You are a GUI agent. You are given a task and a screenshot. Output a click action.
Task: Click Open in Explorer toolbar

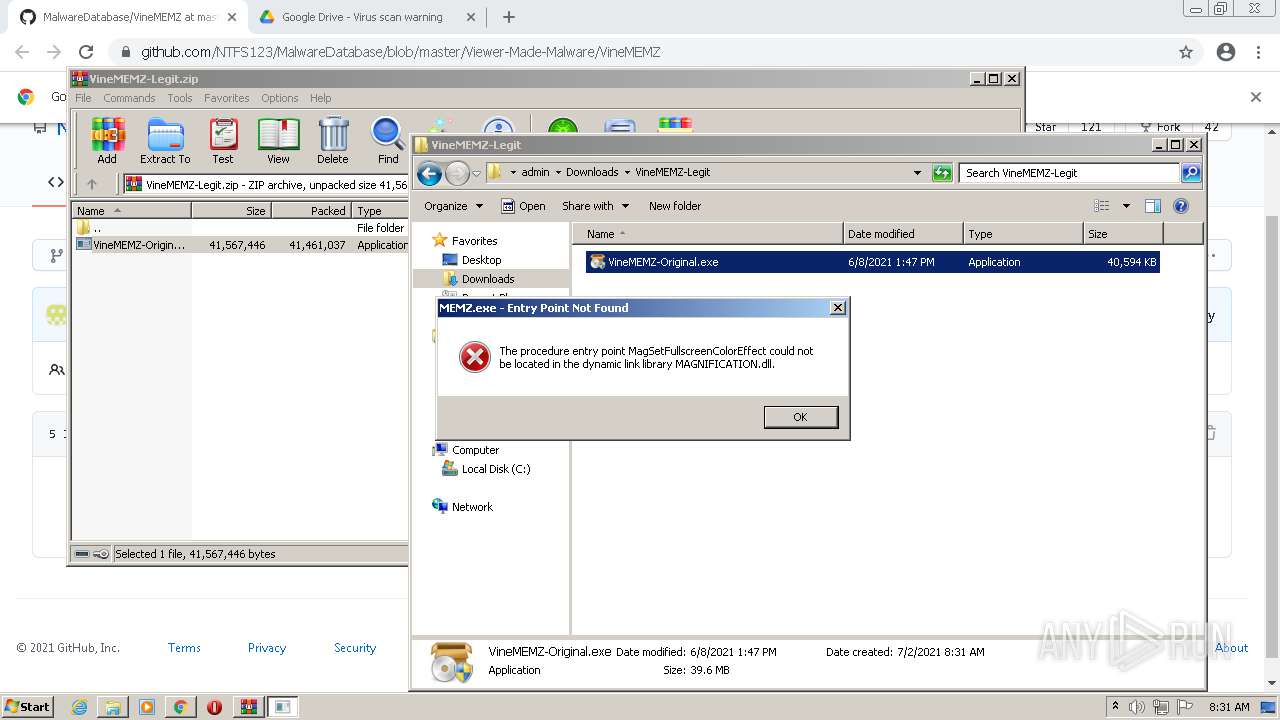[523, 206]
